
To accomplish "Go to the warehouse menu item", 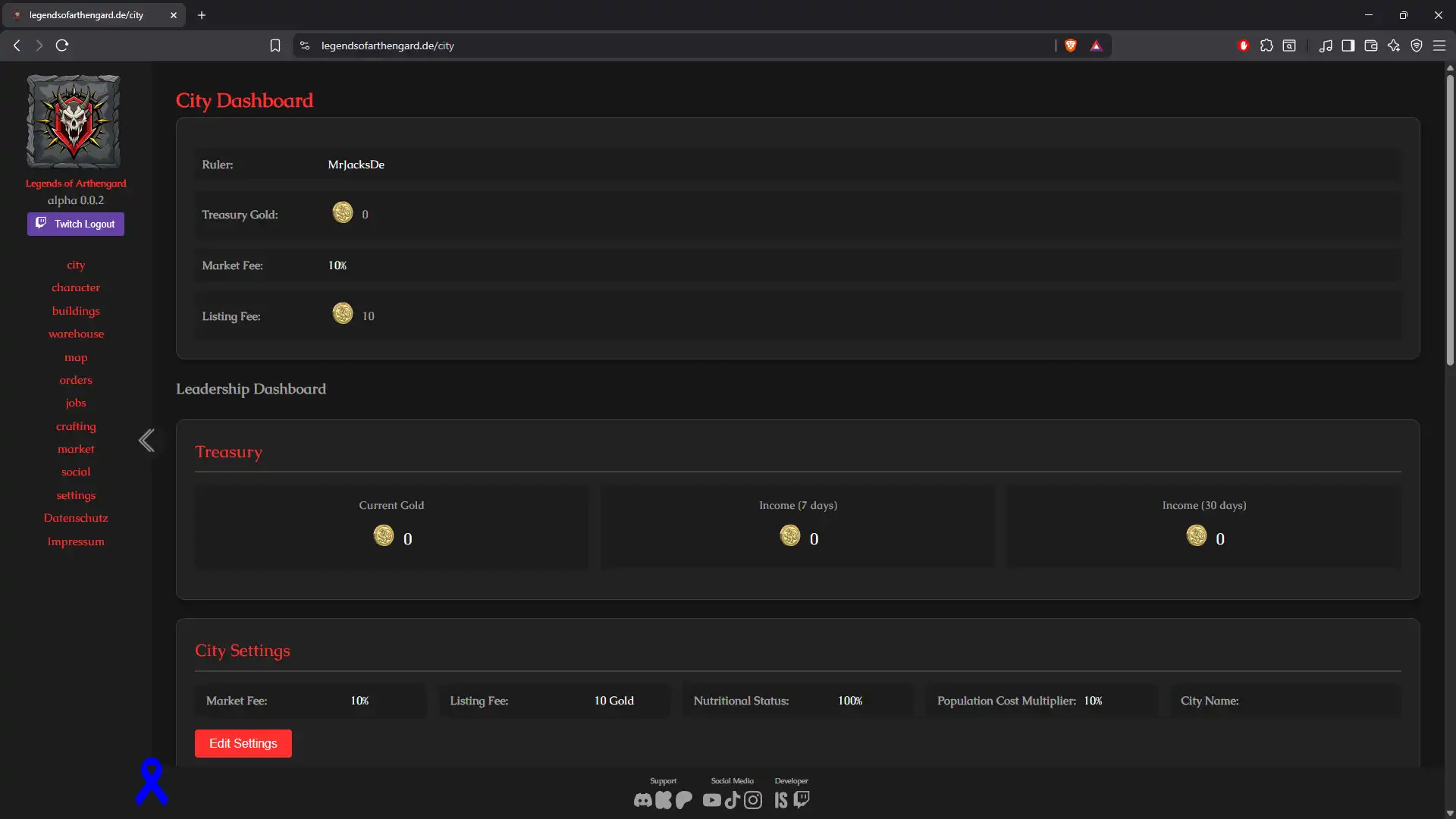I will (x=76, y=334).
